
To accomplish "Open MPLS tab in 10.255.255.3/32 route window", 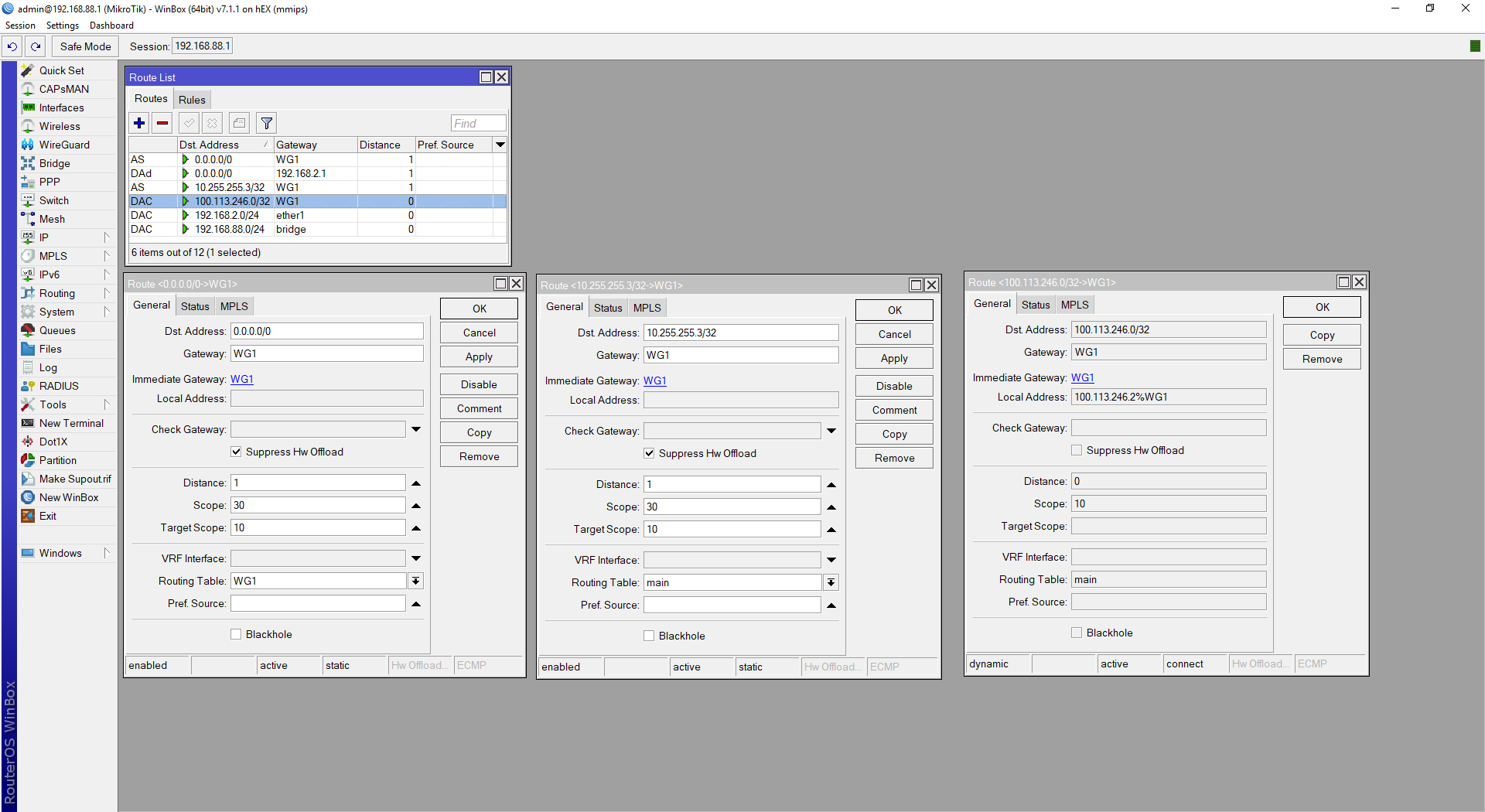I will (x=647, y=308).
